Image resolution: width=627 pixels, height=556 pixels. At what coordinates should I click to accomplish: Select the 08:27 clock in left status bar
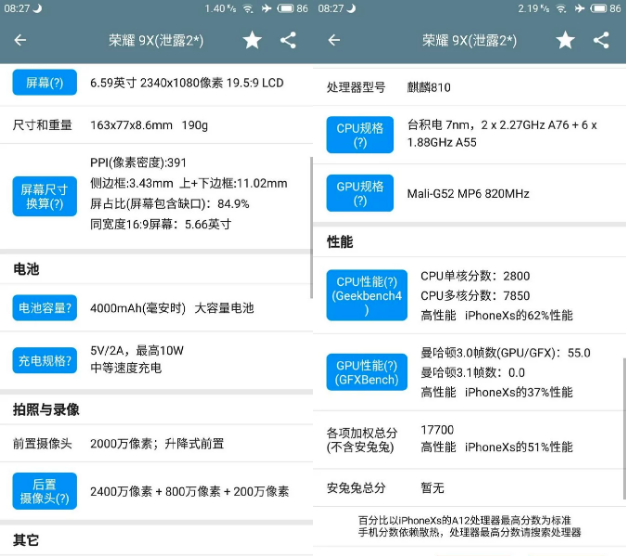click(x=17, y=8)
